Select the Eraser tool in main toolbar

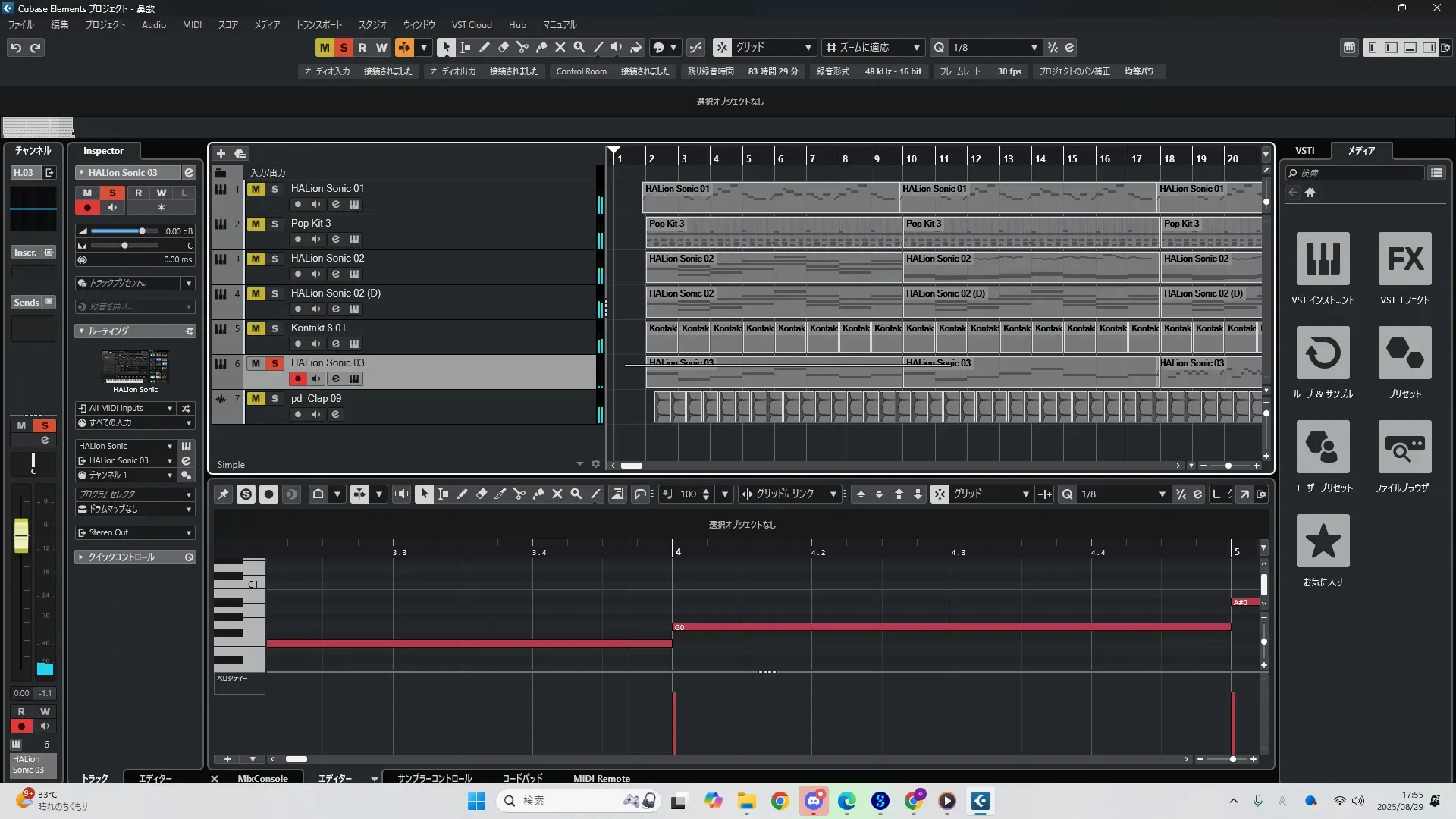click(x=503, y=47)
